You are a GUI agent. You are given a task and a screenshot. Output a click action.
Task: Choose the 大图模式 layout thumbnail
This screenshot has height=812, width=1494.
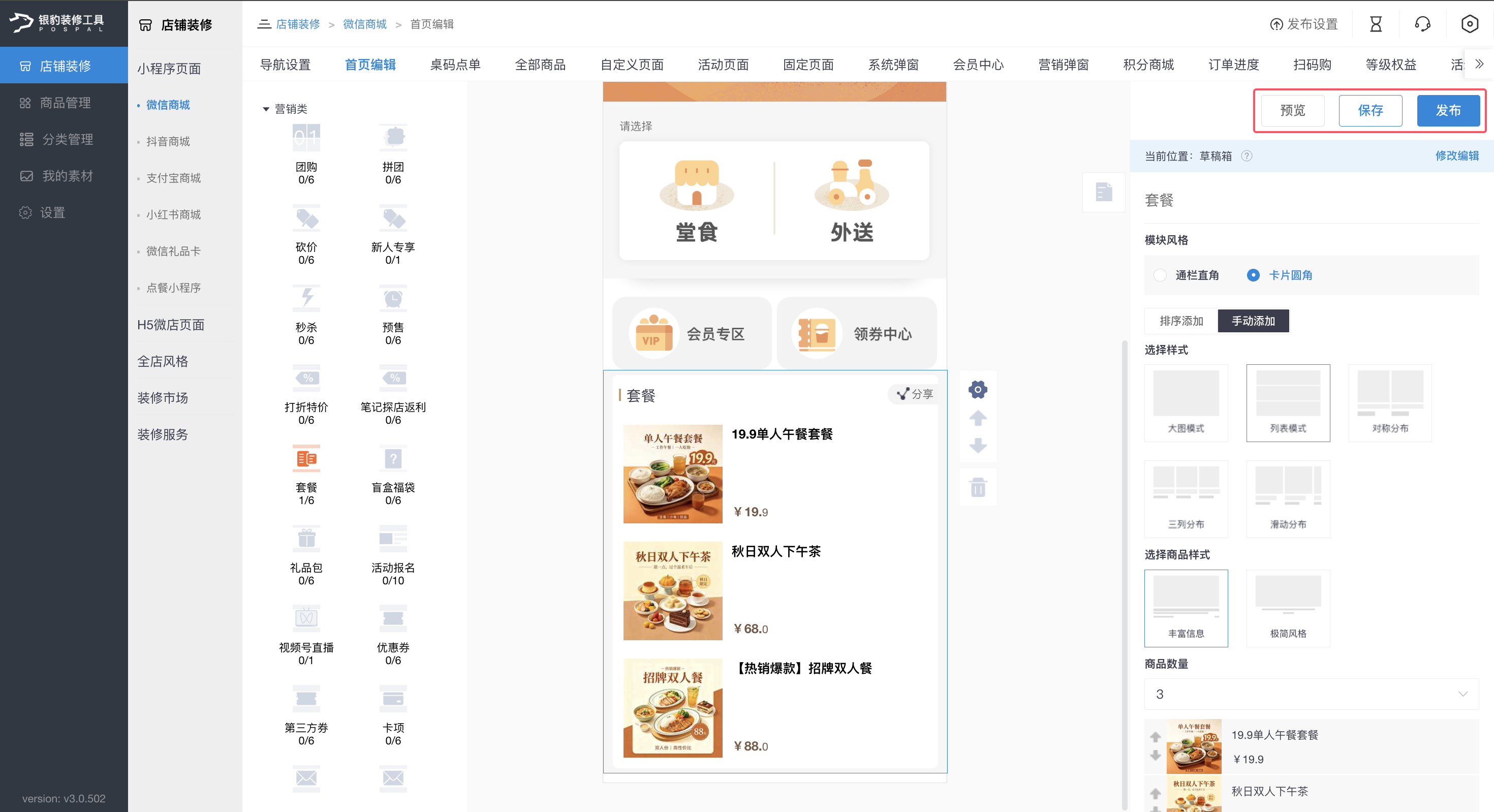pos(1186,402)
